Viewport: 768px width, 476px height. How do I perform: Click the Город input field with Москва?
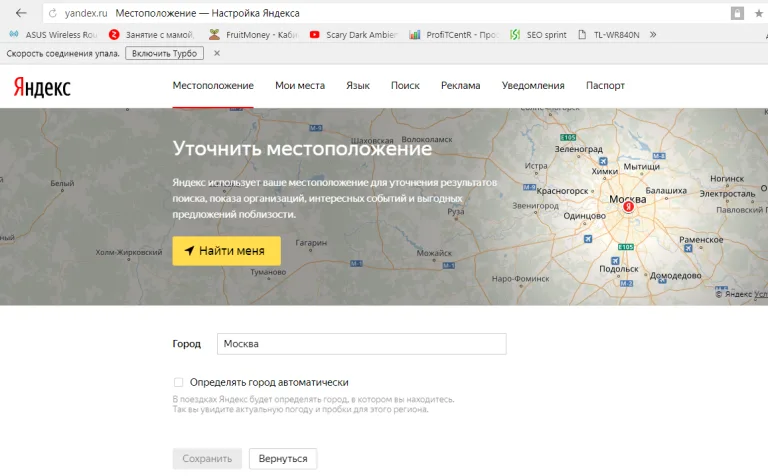click(x=361, y=344)
